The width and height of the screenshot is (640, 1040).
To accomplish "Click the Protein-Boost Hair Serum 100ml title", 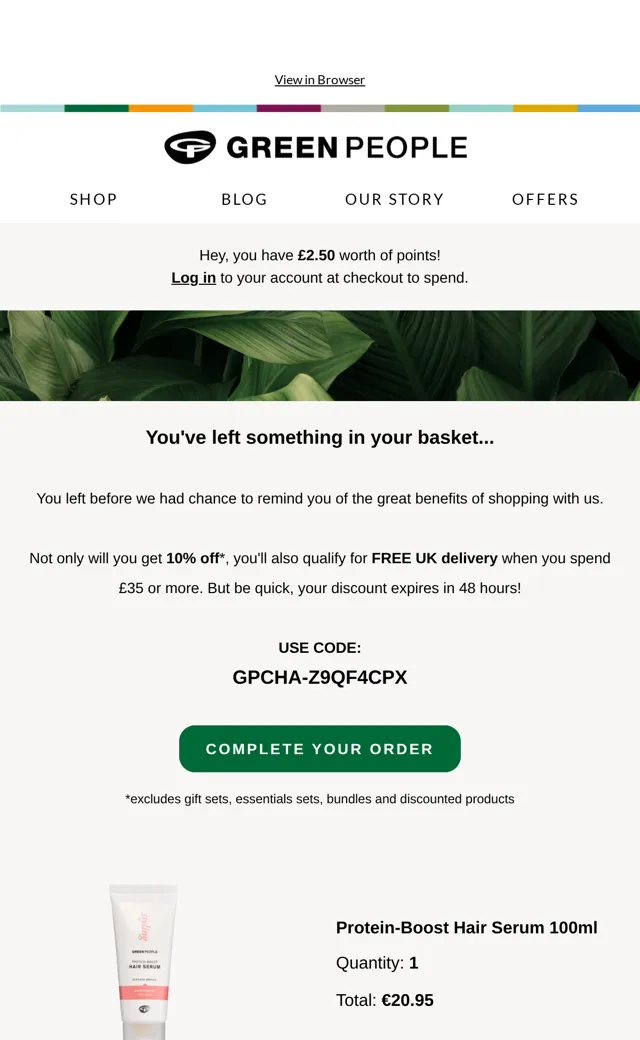I will pyautogui.click(x=466, y=927).
